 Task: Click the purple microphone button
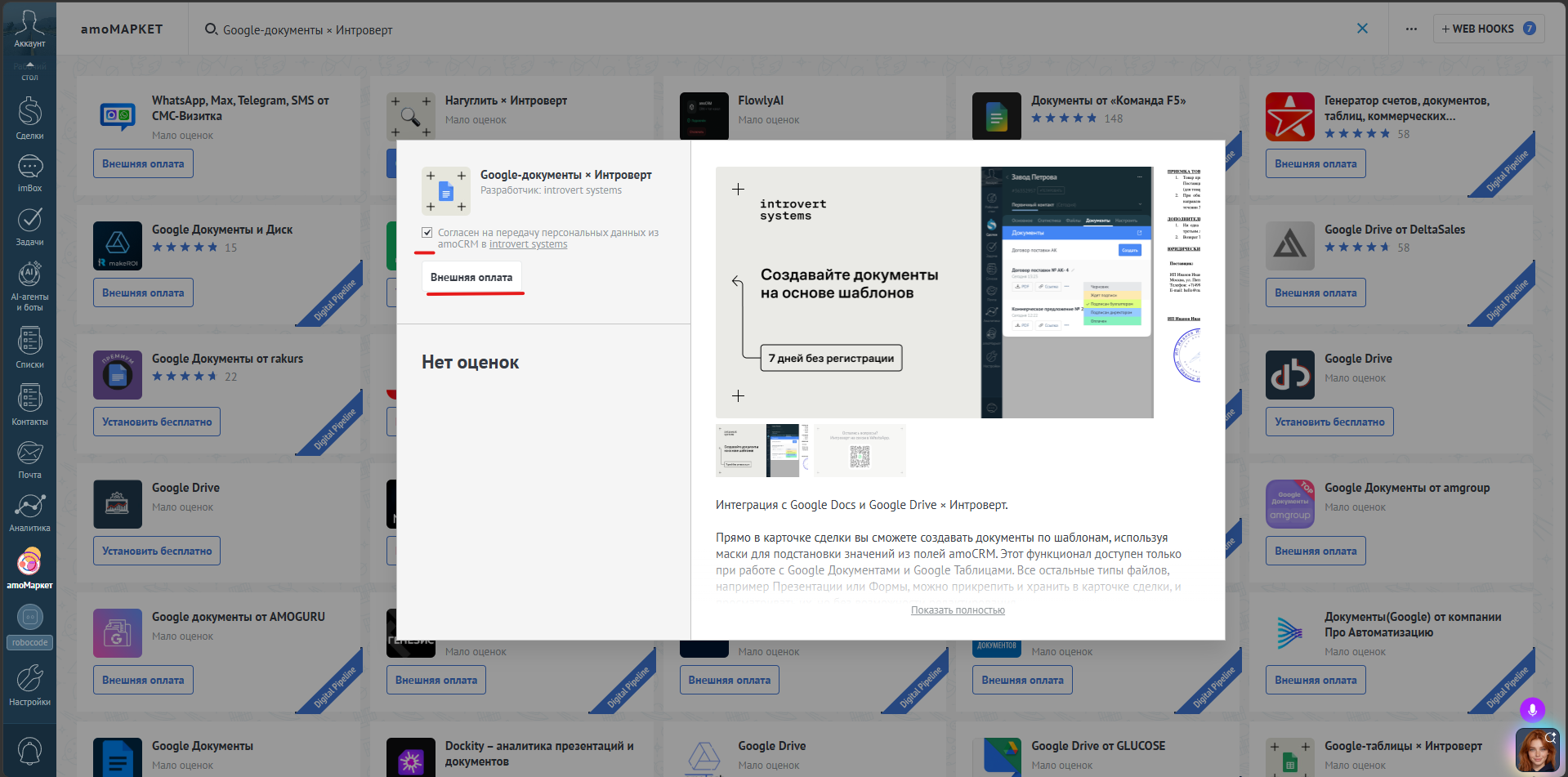click(x=1532, y=709)
